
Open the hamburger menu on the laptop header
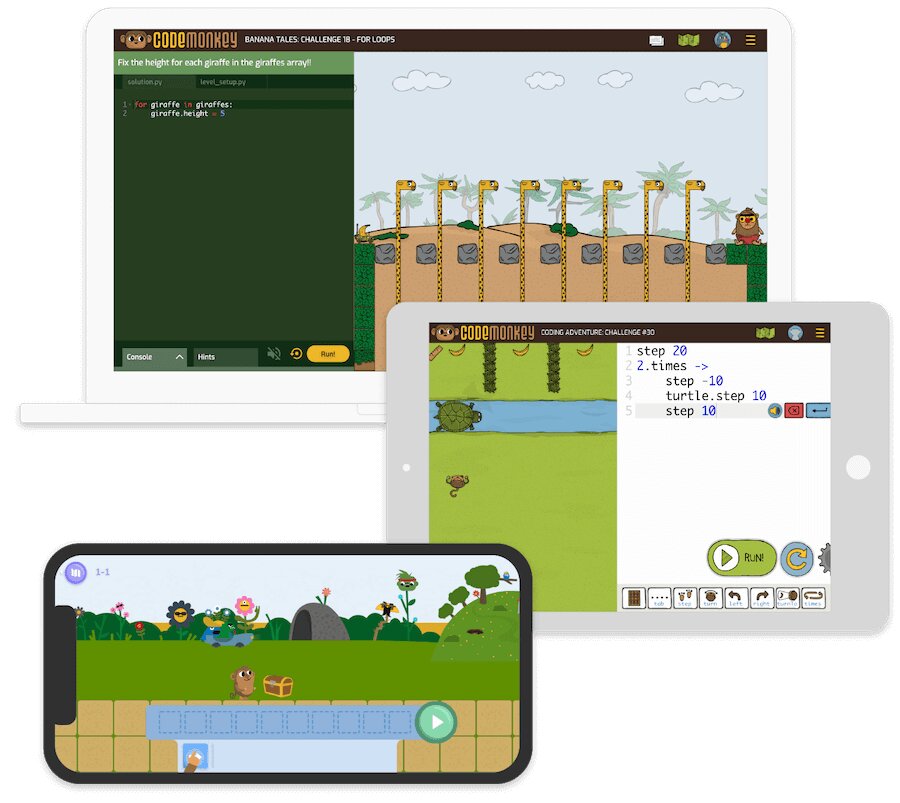pyautogui.click(x=750, y=40)
